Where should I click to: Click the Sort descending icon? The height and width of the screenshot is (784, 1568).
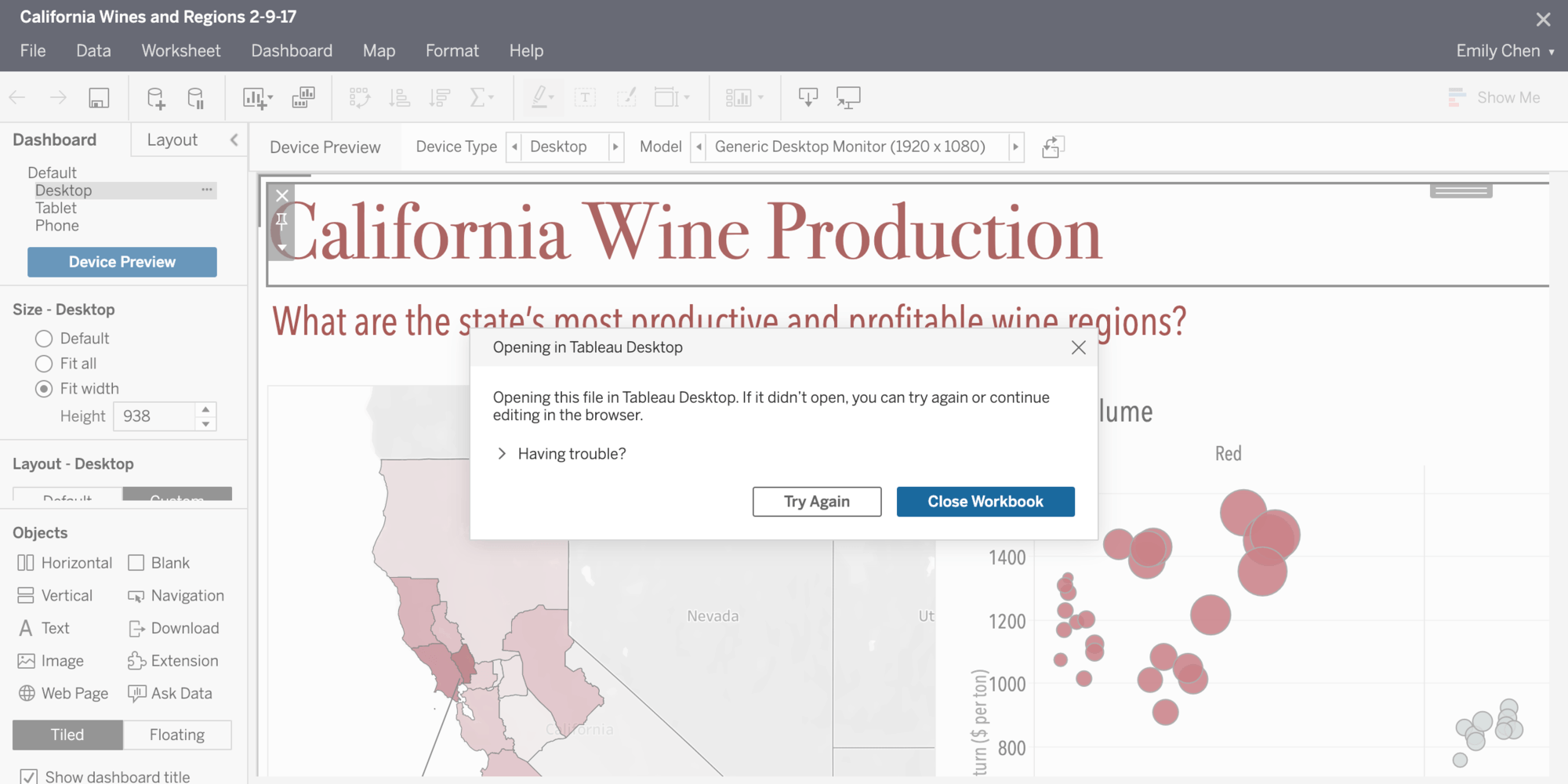click(440, 97)
